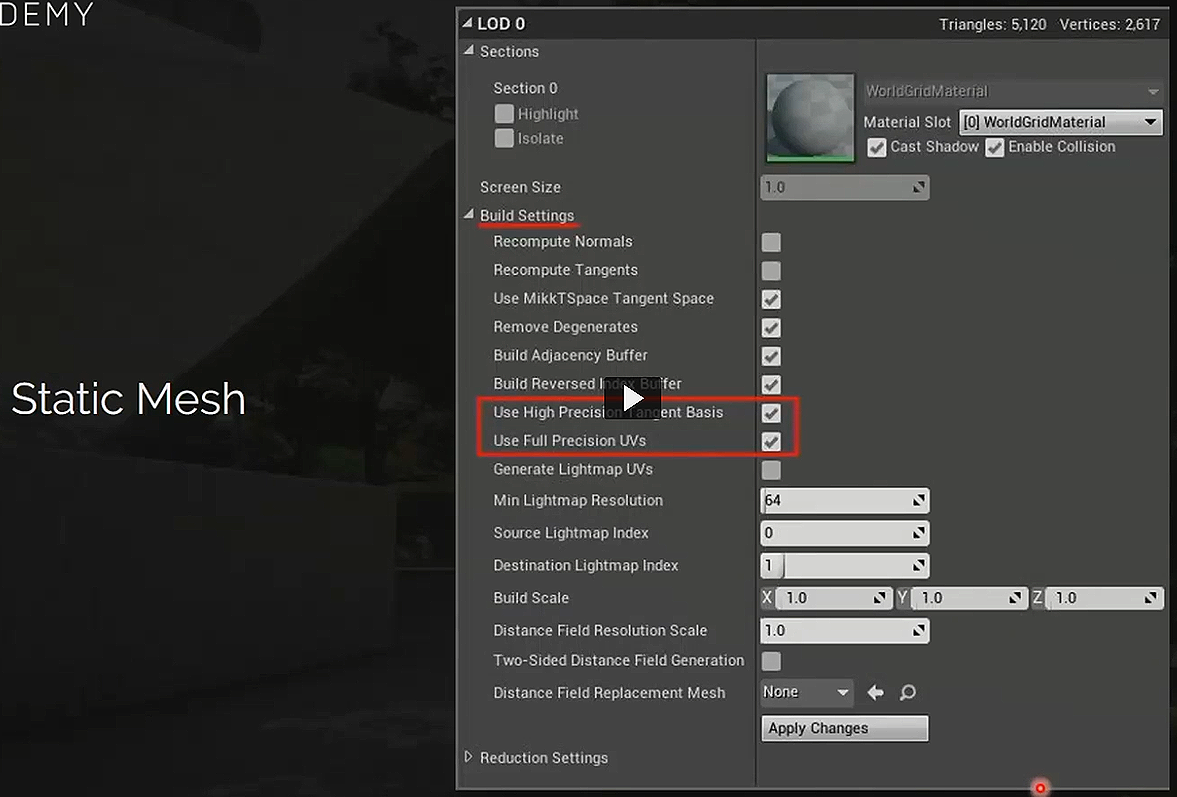The image size is (1177, 797).
Task: Select the Section 0 label
Action: click(x=525, y=88)
